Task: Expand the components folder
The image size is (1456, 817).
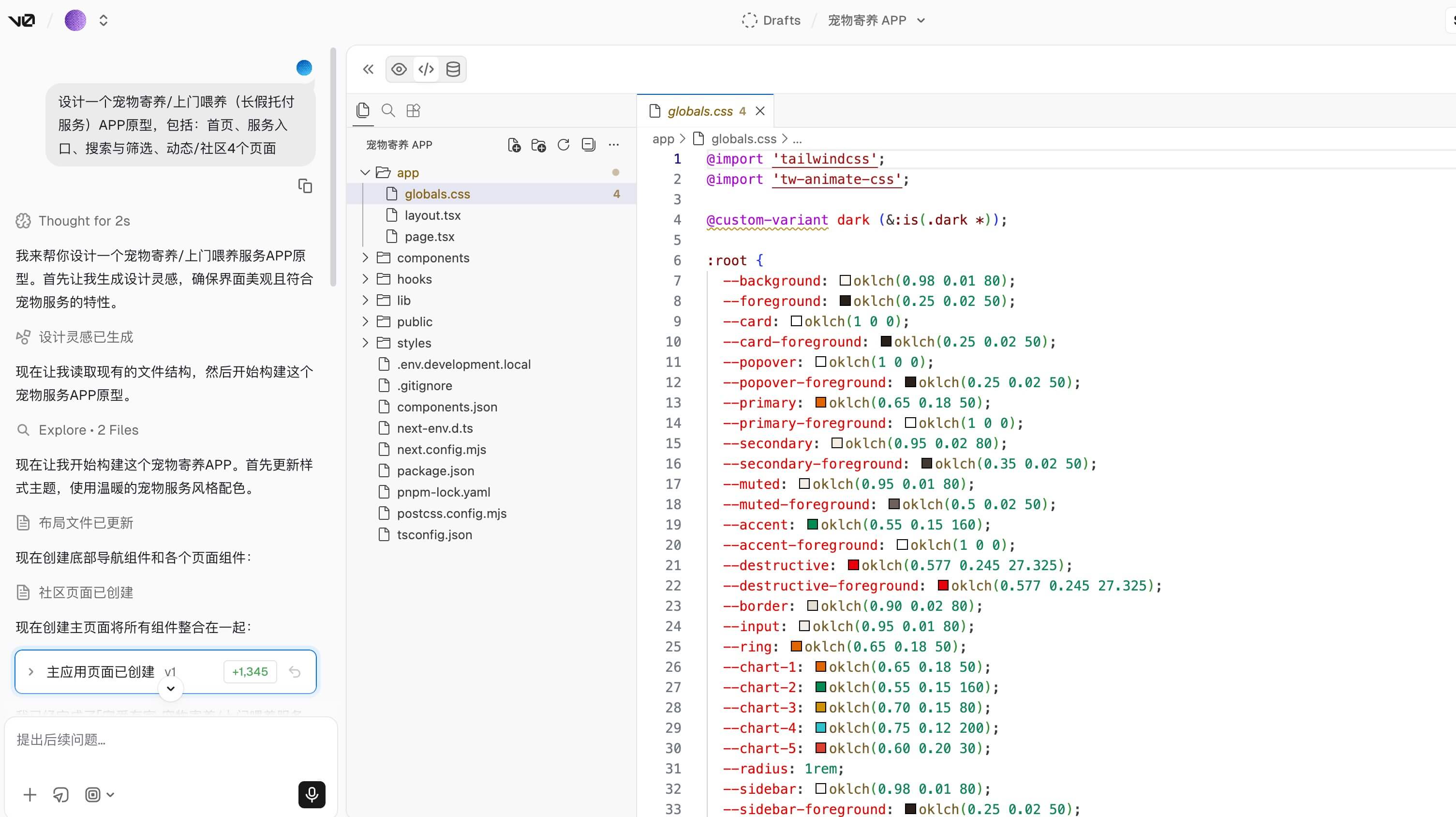Action: pyautogui.click(x=433, y=258)
